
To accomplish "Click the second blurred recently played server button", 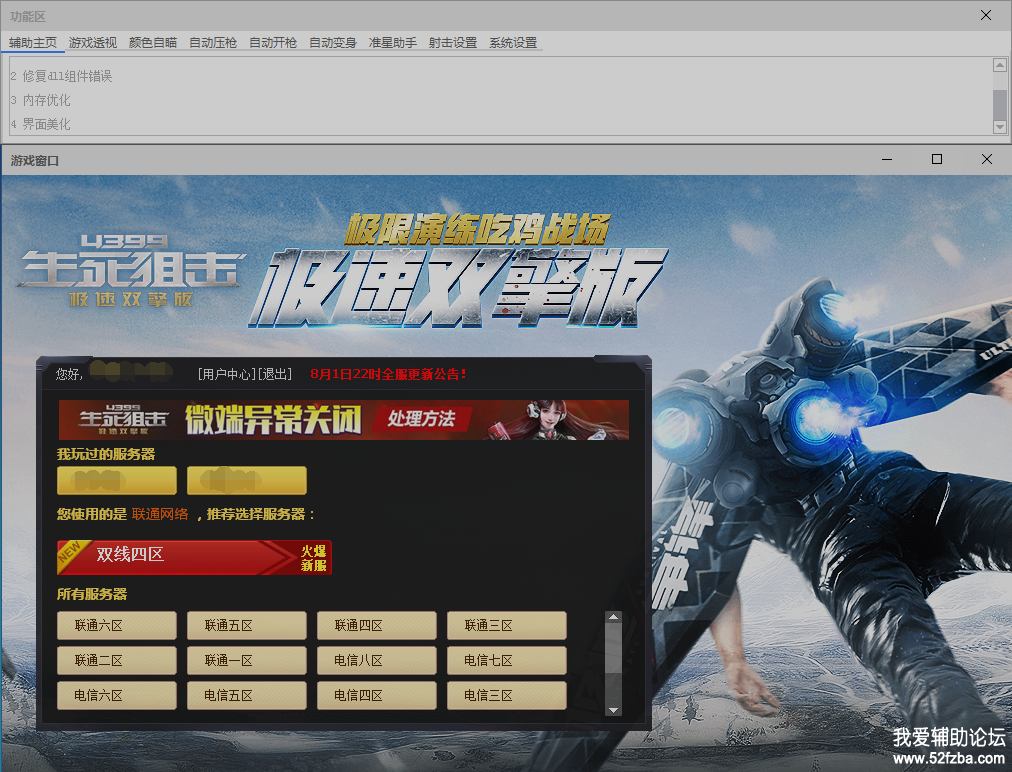I will point(247,480).
